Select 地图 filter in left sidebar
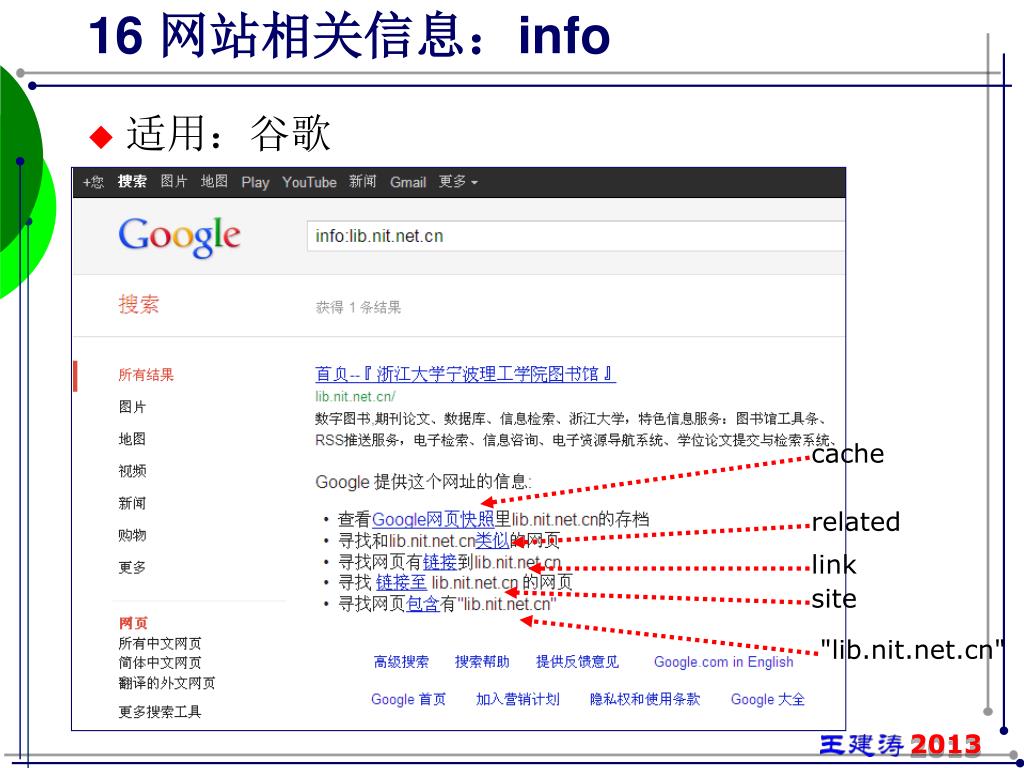The image size is (1024, 768). 132,439
